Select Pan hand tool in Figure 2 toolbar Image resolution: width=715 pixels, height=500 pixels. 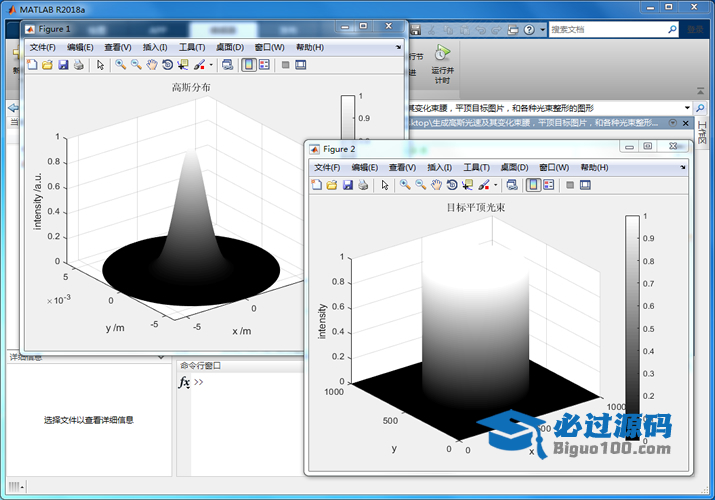pyautogui.click(x=436, y=185)
